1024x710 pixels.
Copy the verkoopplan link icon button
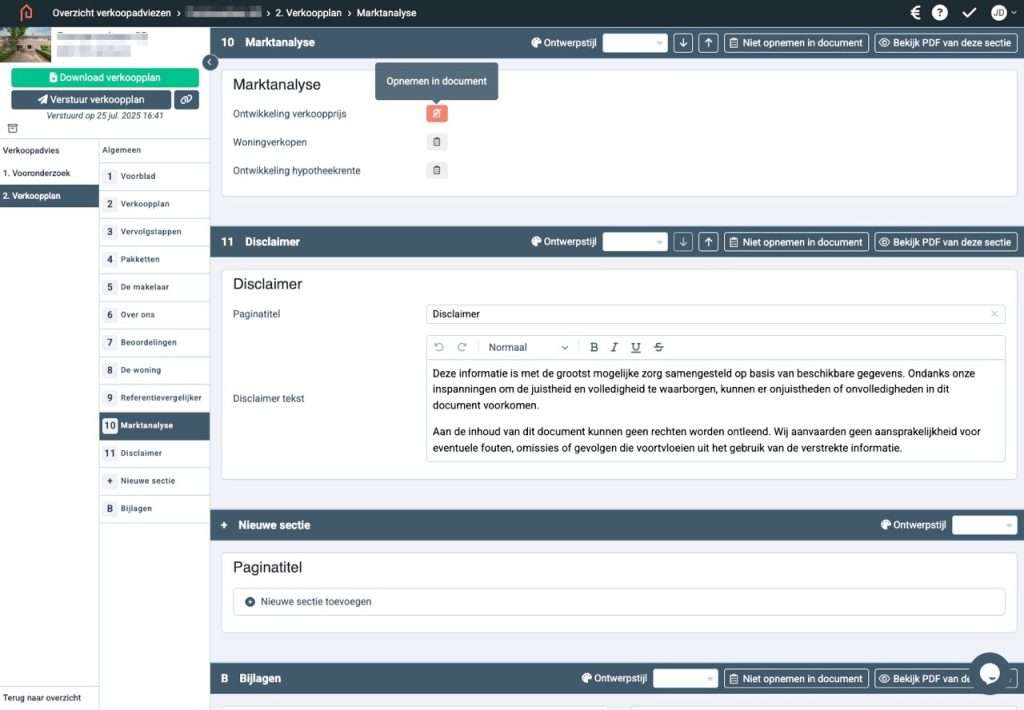click(x=186, y=99)
